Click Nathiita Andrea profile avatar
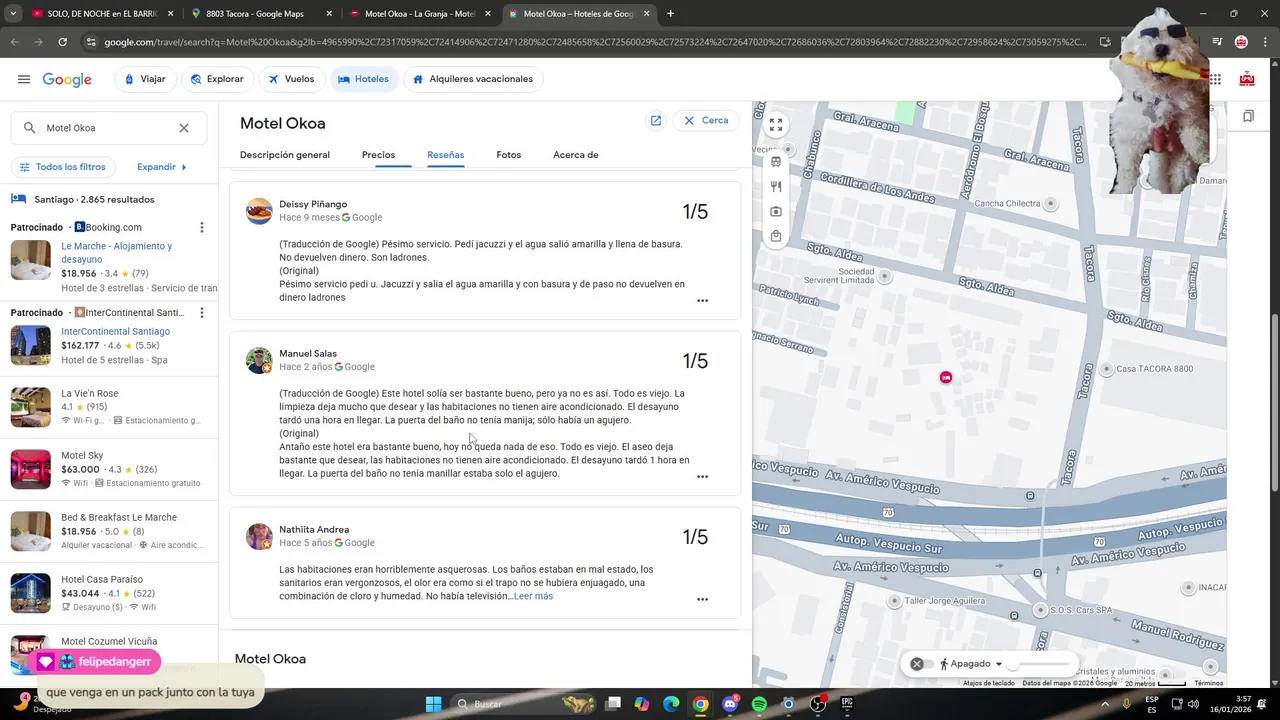Viewport: 1280px width, 720px height. click(x=259, y=536)
